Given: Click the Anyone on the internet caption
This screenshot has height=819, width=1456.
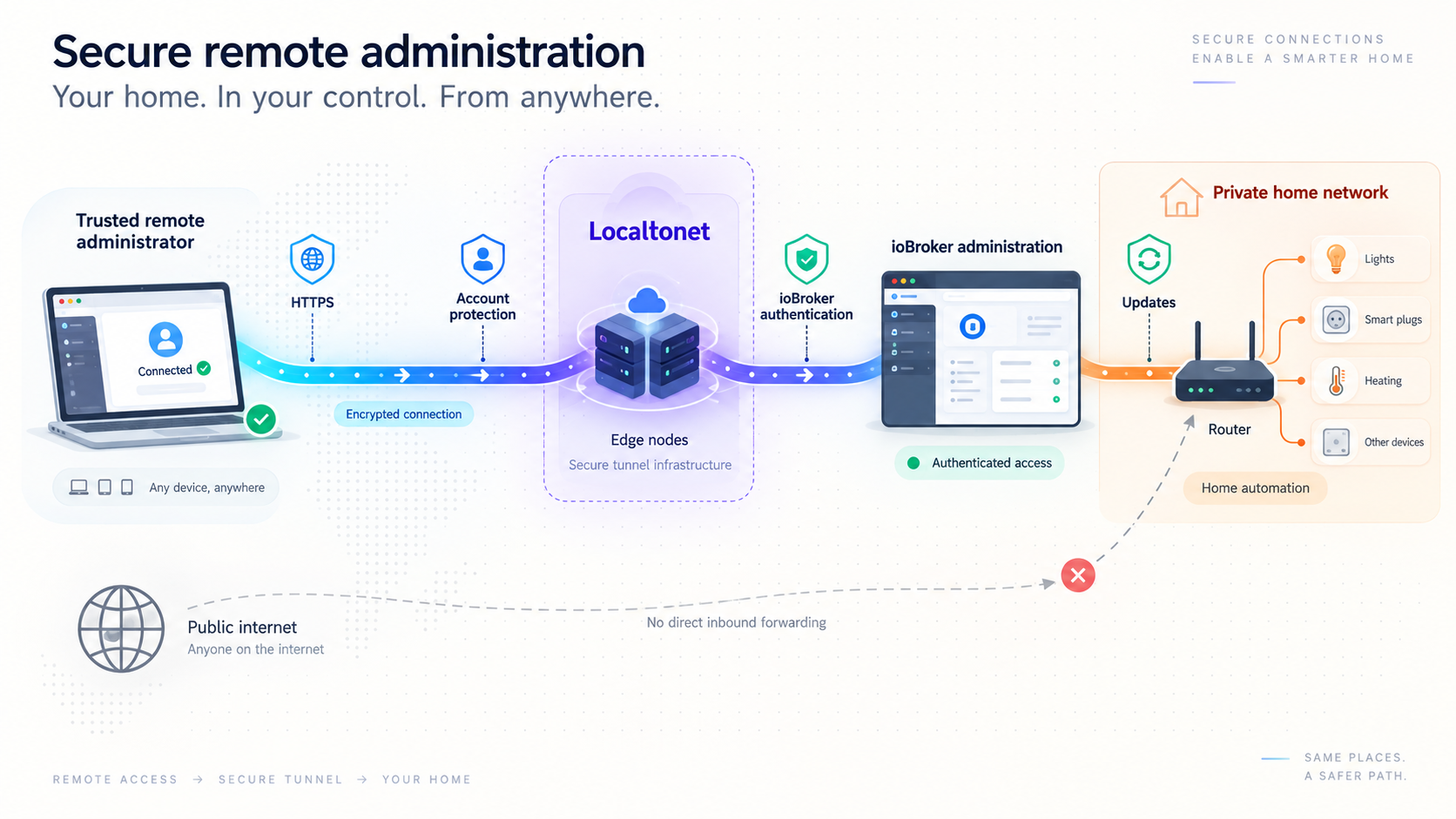Looking at the screenshot, I should click(x=255, y=649).
